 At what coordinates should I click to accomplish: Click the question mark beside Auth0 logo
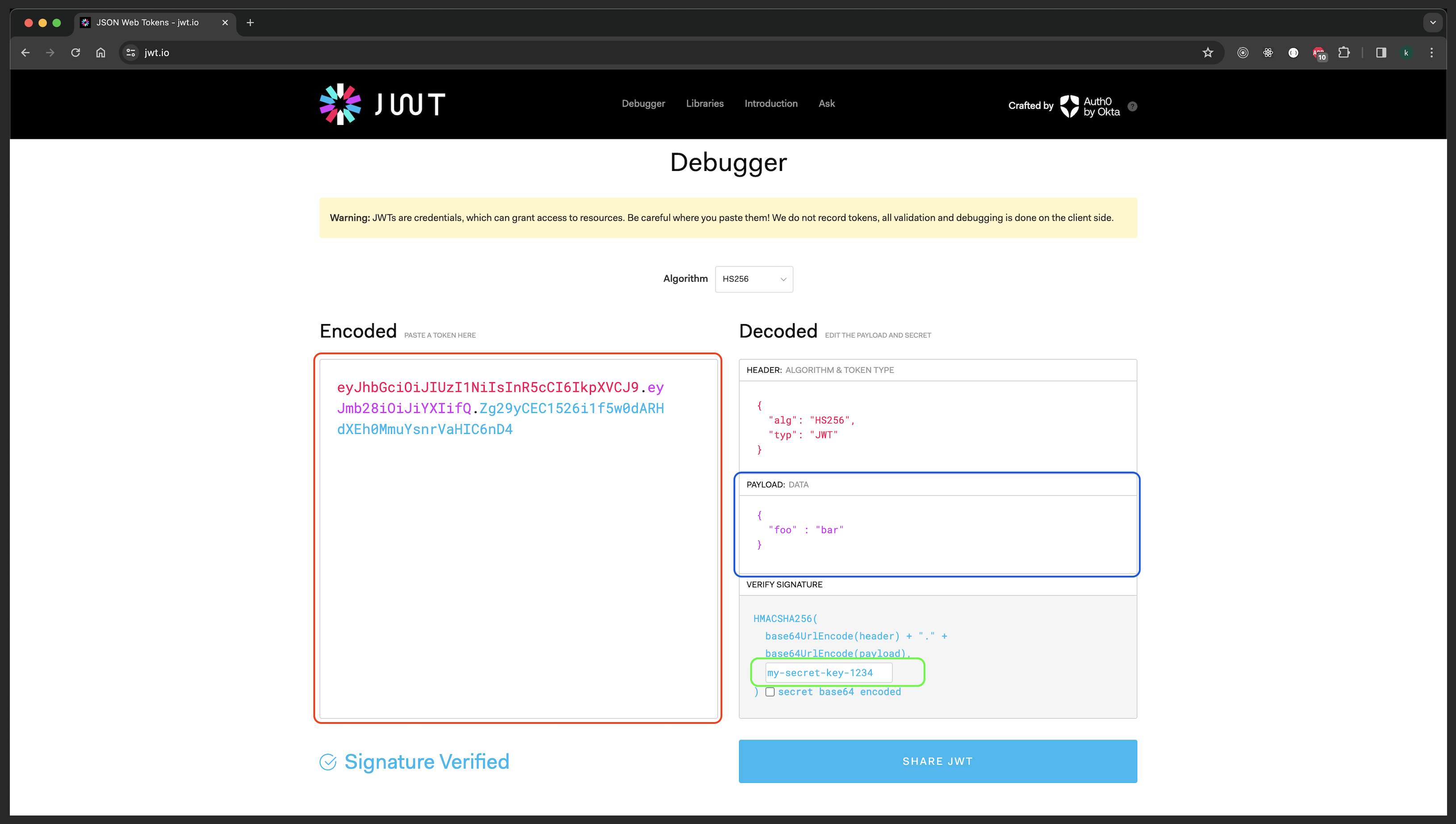(1132, 106)
